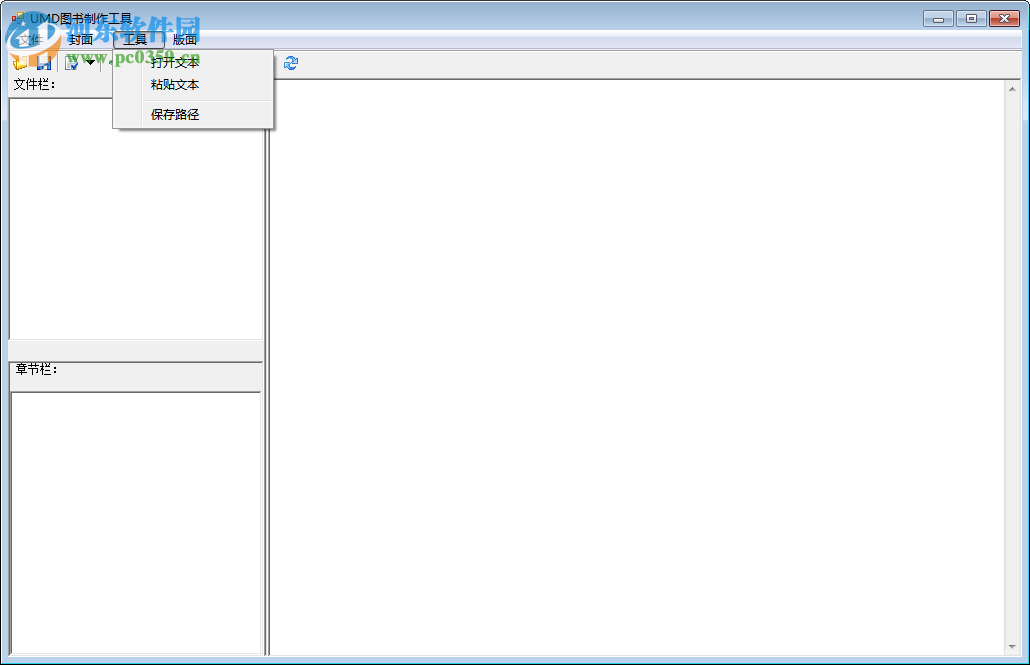The width and height of the screenshot is (1030, 665).
Task: Click the scrollbar down arrow
Action: click(1012, 647)
